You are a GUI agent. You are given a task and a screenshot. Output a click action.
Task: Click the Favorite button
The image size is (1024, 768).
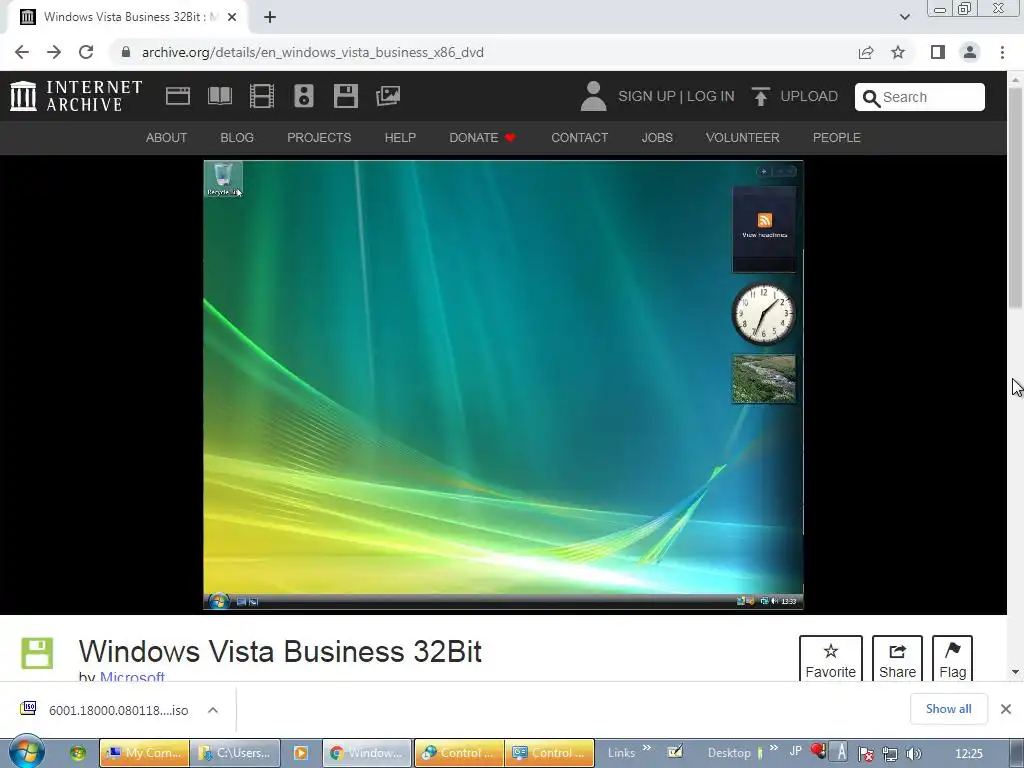pos(831,658)
